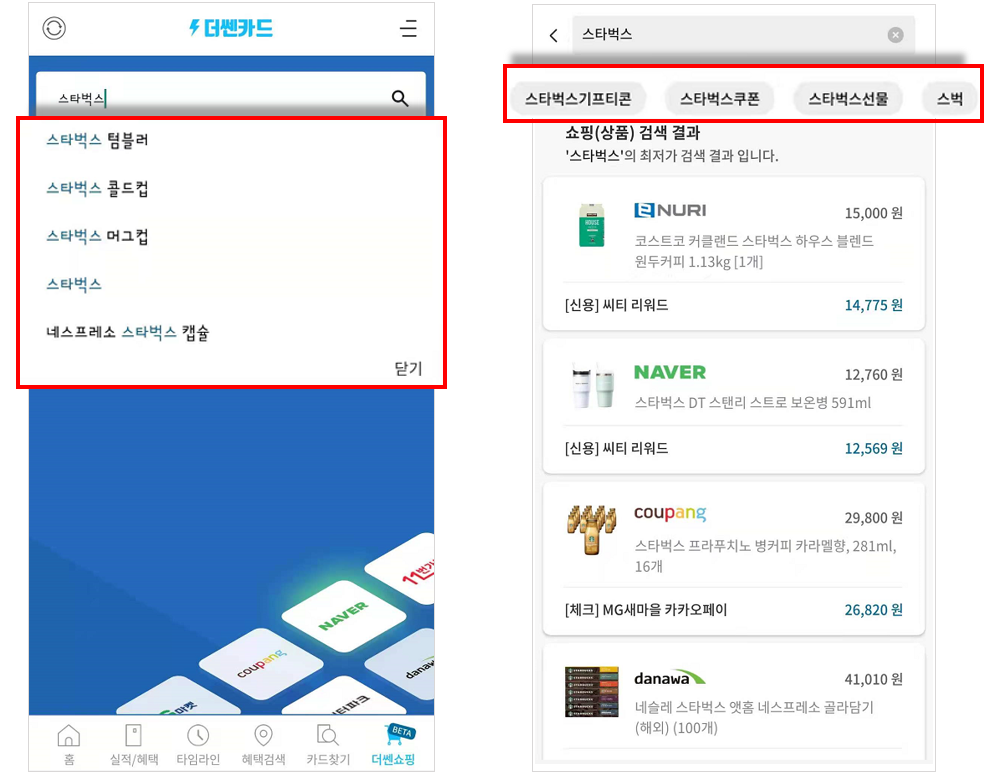The height and width of the screenshot is (773, 992).
Task: Open the Frappuccino bottles product thumbnail
Action: click(x=592, y=530)
